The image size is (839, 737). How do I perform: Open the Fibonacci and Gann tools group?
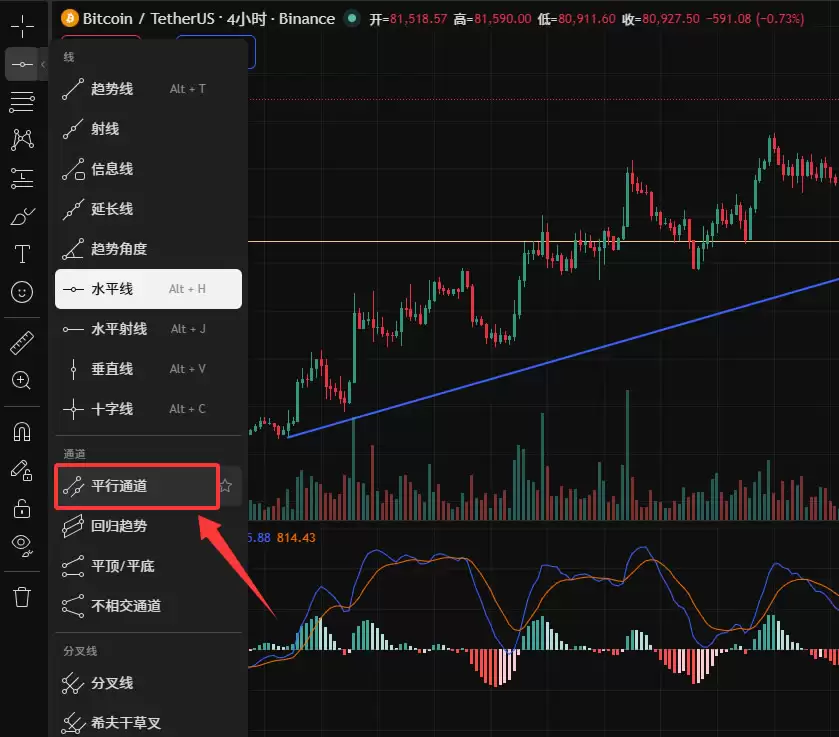[x=22, y=102]
